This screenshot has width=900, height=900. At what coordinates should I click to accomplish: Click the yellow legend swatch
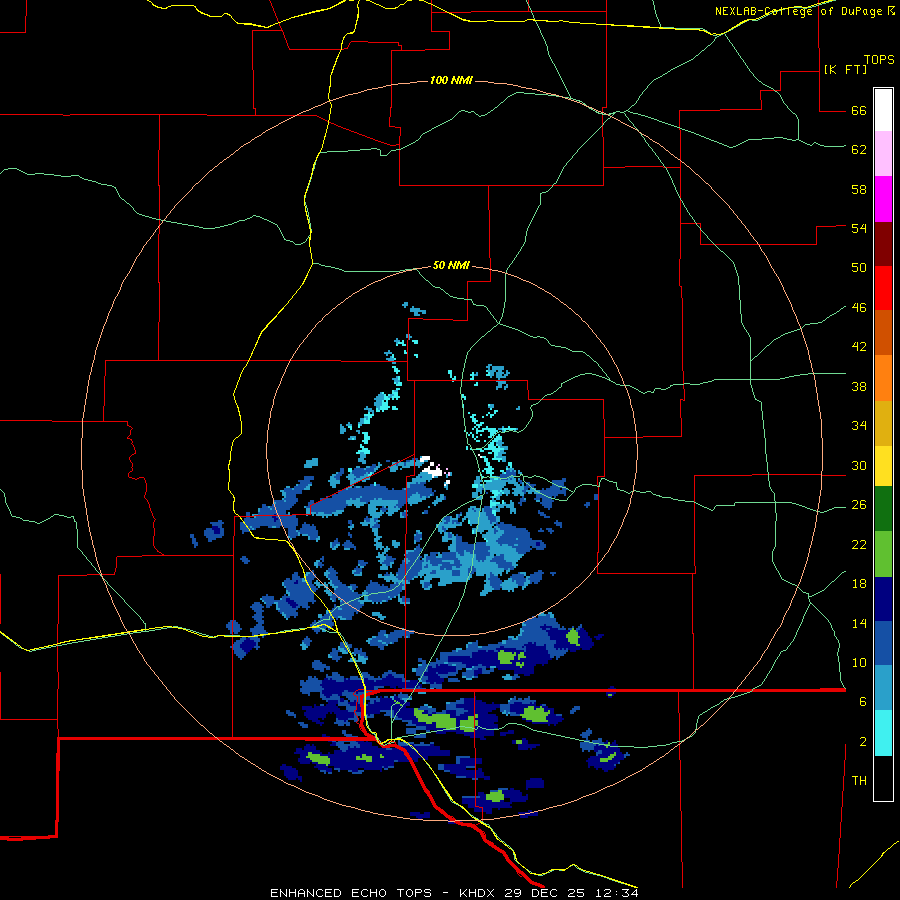883,466
